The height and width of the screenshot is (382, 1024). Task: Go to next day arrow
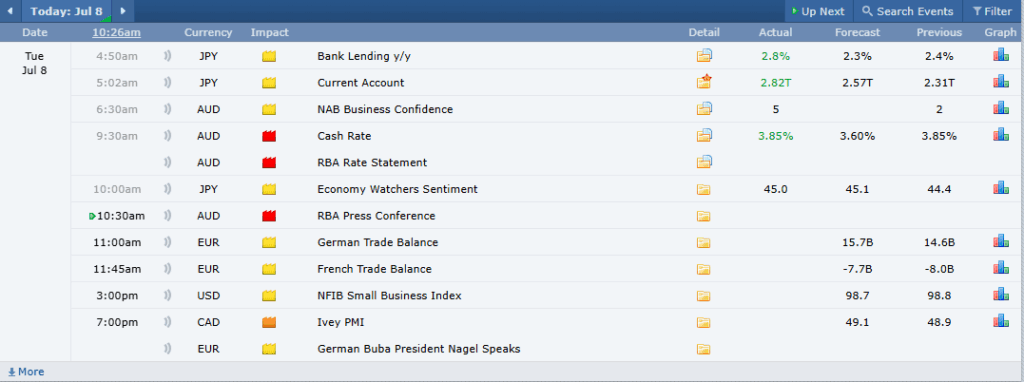pos(123,11)
